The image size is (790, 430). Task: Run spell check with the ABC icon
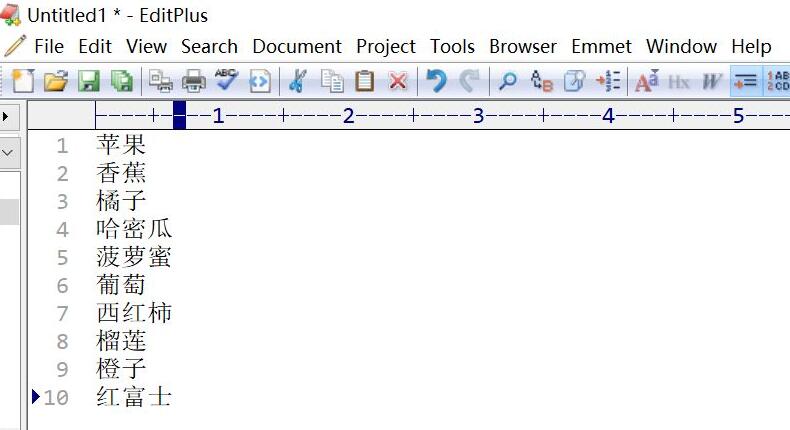(226, 81)
